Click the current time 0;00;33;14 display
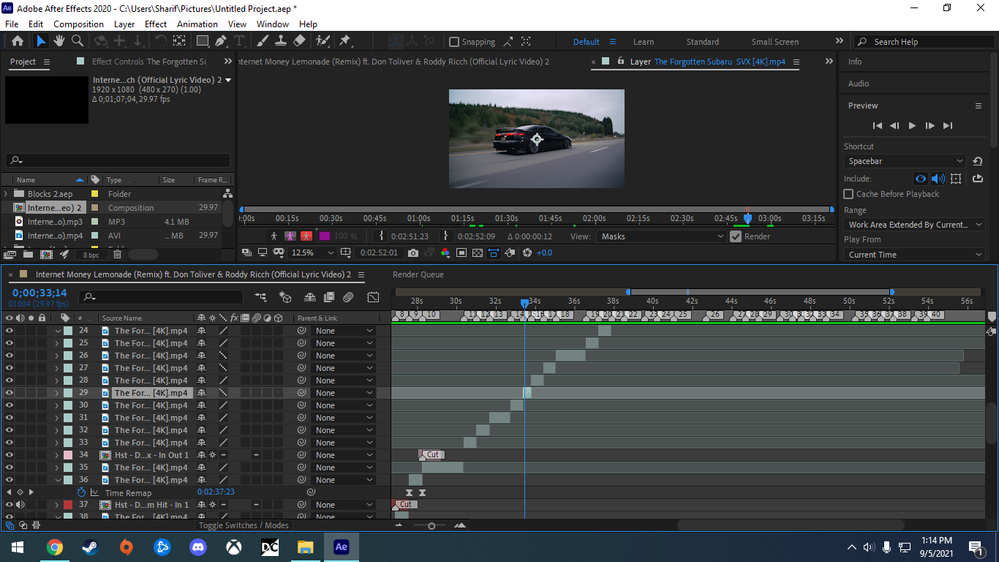Image resolution: width=999 pixels, height=562 pixels. tap(40, 292)
